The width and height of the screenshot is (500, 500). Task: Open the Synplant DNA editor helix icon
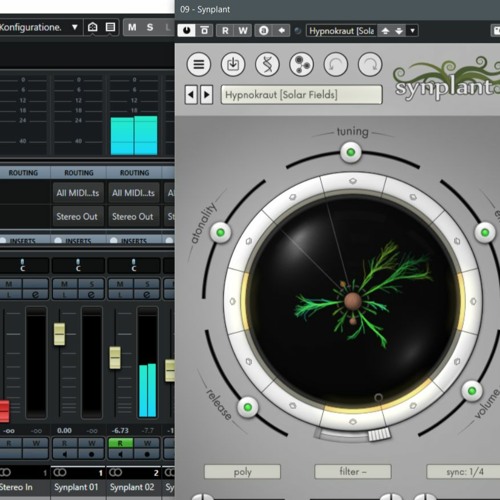[x=267, y=64]
